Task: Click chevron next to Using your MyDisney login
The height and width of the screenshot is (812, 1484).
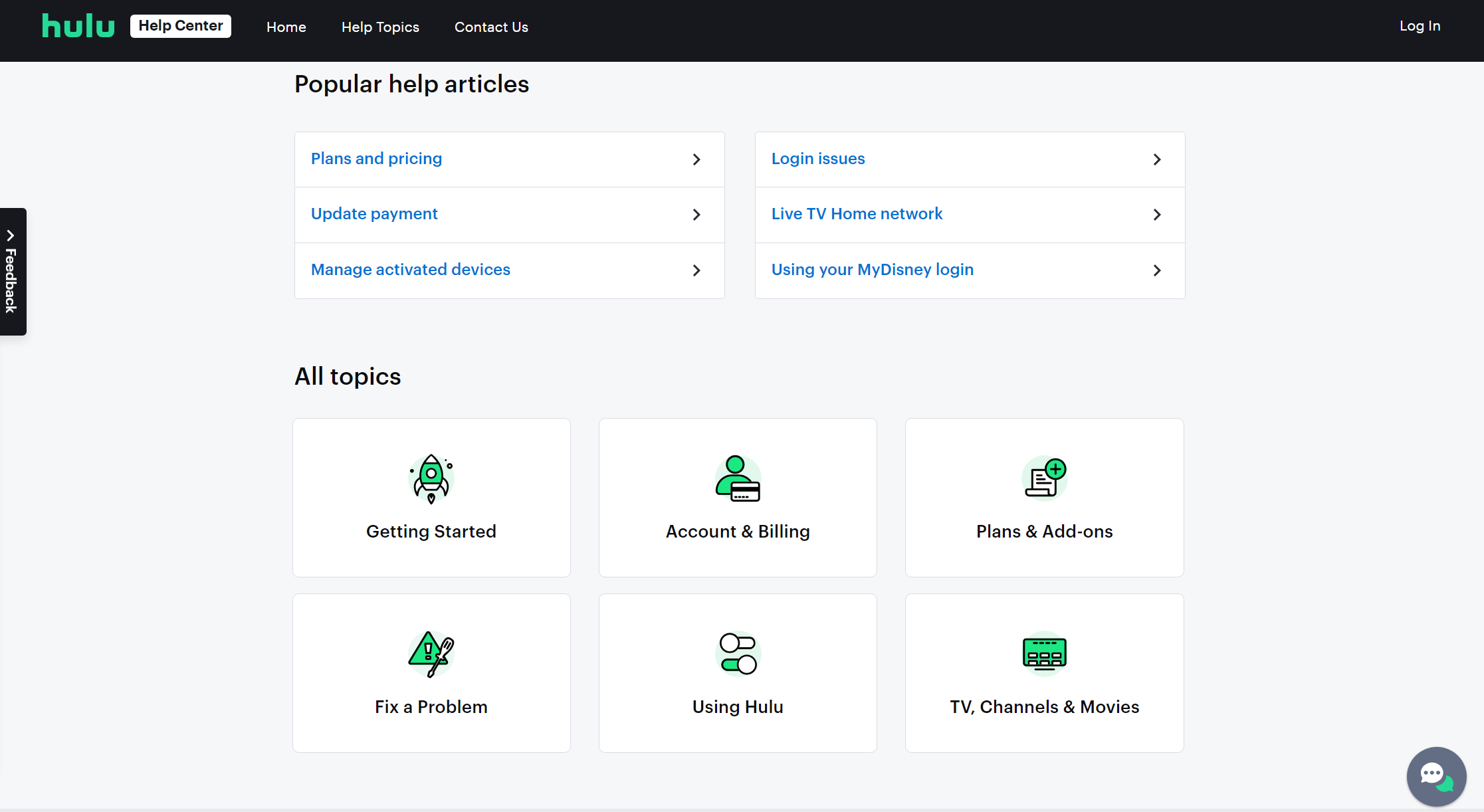Action: coord(1157,270)
